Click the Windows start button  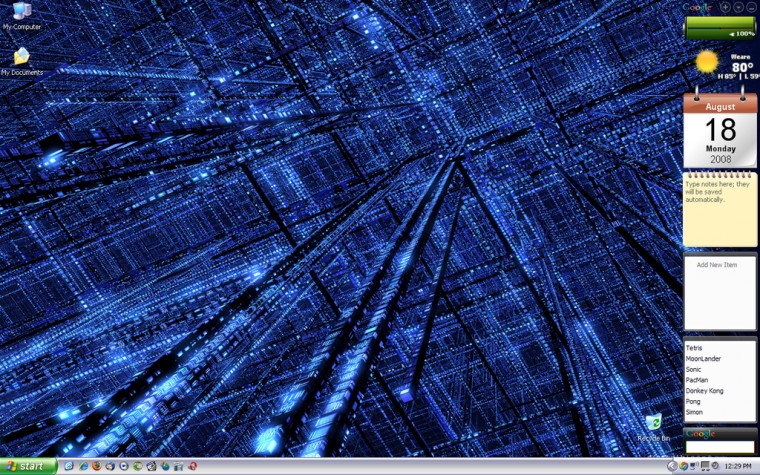28,466
